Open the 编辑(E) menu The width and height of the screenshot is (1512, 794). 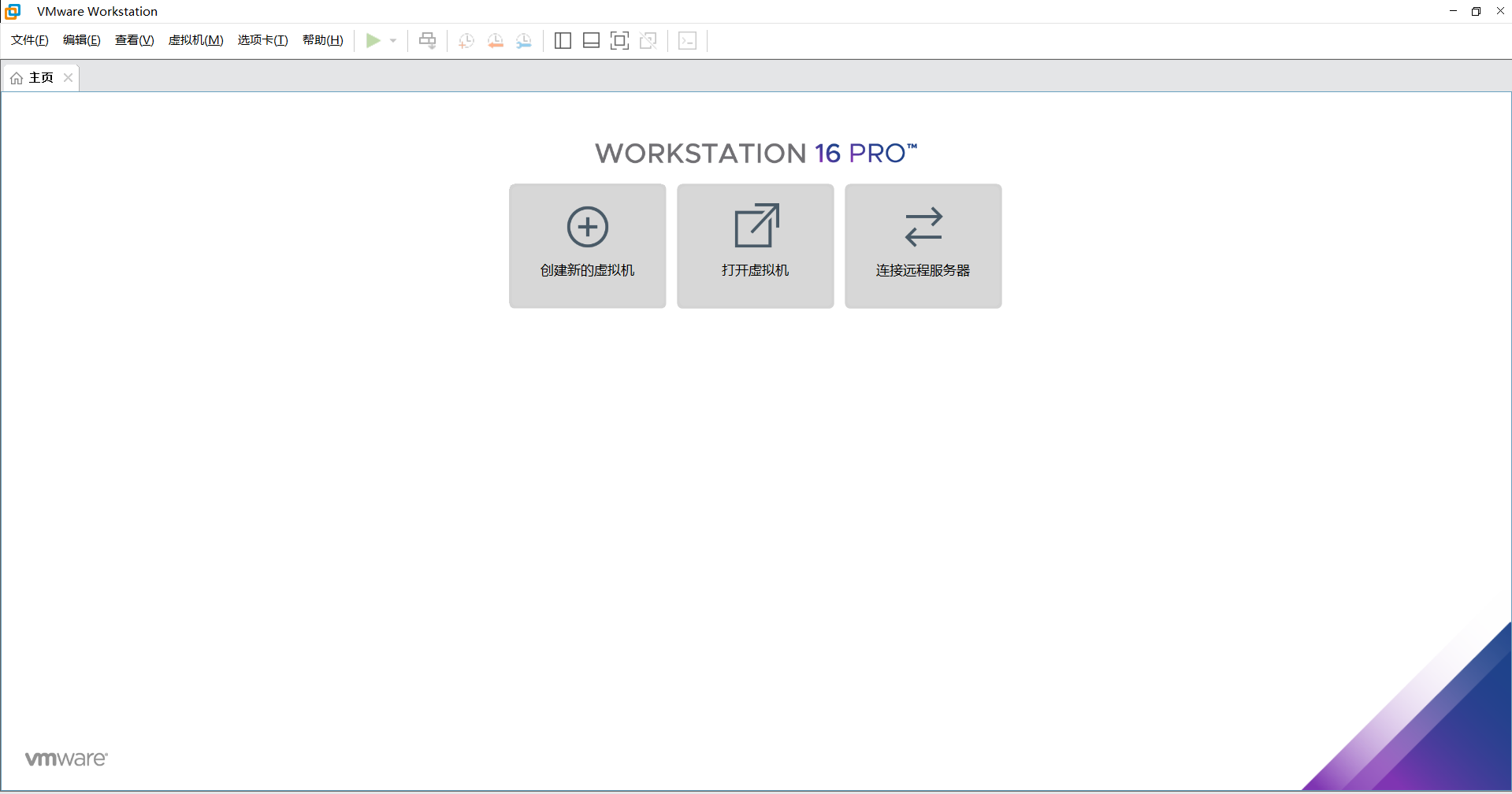82,40
